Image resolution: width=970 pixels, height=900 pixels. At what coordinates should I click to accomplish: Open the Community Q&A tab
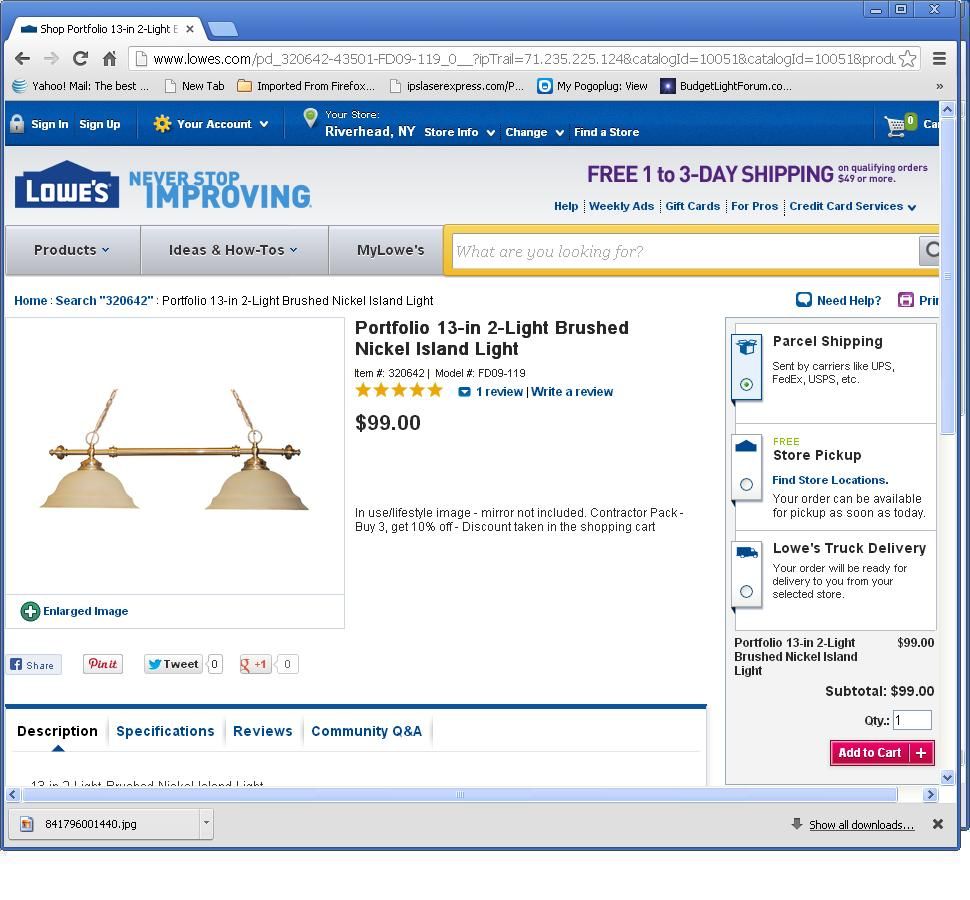(366, 731)
